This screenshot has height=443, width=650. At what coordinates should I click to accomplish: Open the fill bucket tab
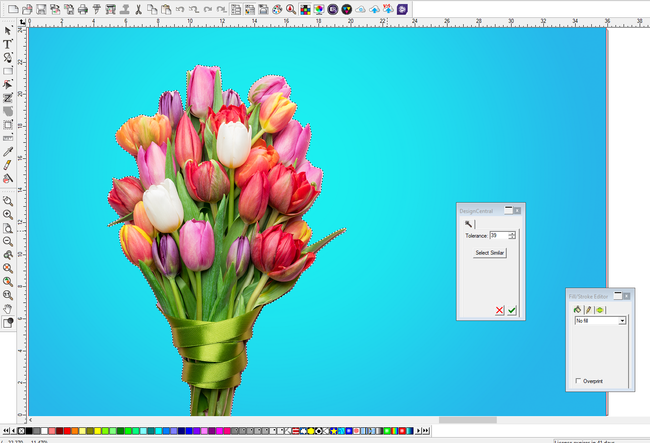coord(577,310)
